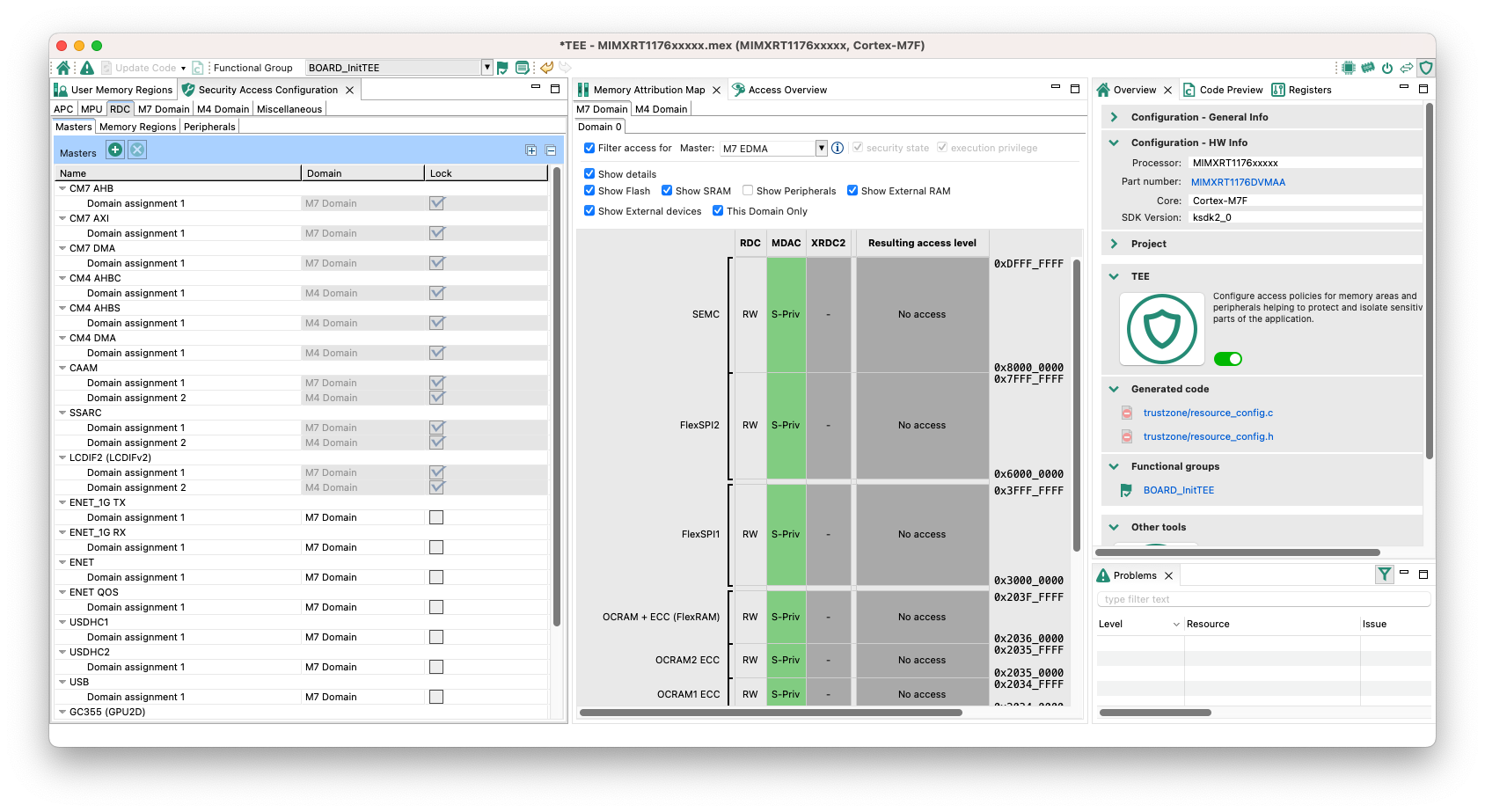Image resolution: width=1485 pixels, height=812 pixels.
Task: Turn off the TEE enable switch
Action: (1227, 359)
